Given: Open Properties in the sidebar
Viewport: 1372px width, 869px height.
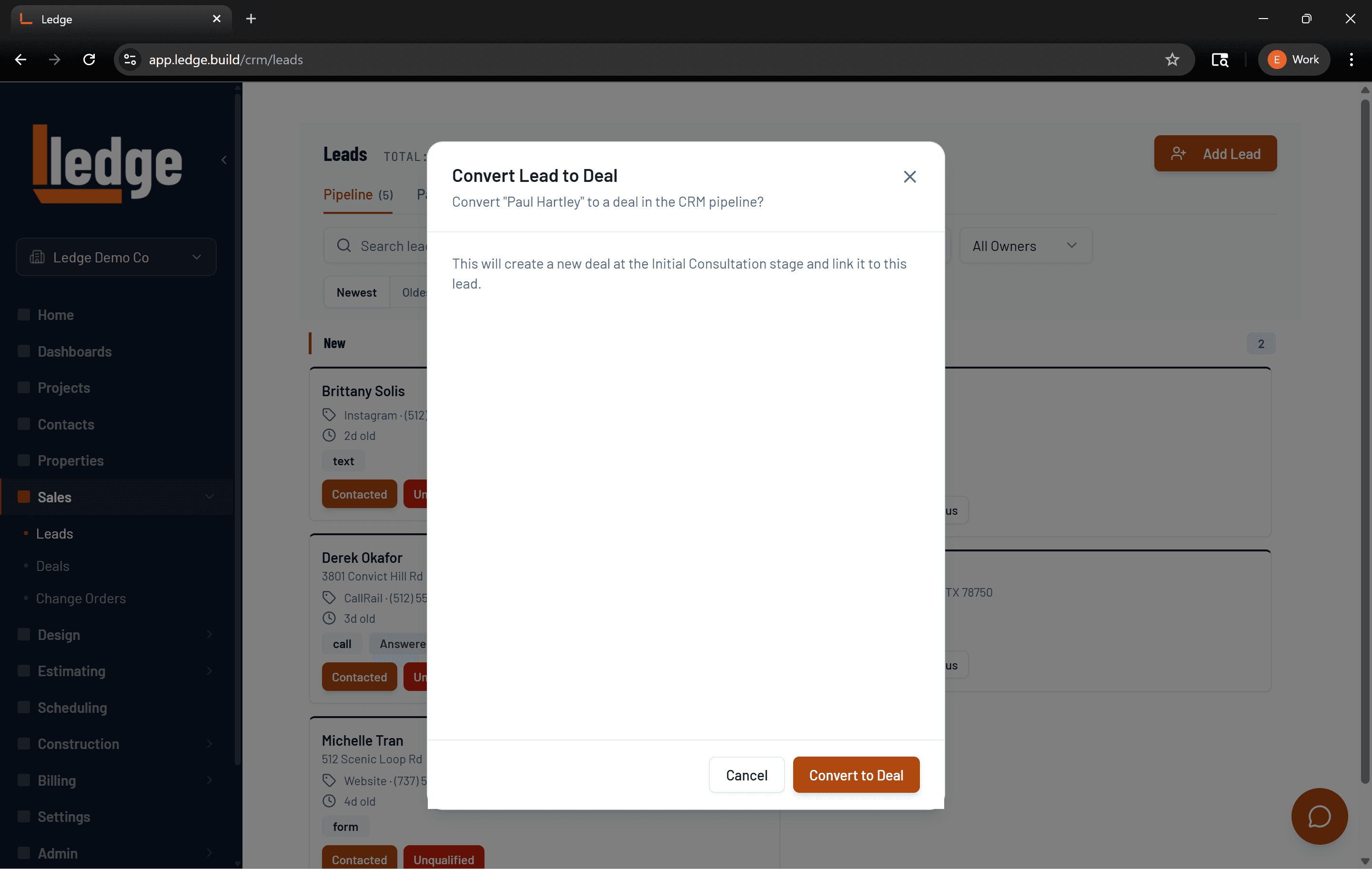Looking at the screenshot, I should point(70,461).
